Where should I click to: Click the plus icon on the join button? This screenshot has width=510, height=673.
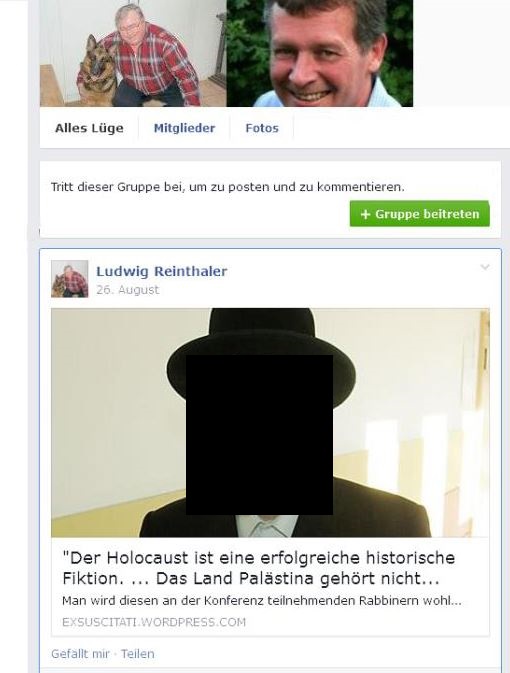(x=365, y=214)
